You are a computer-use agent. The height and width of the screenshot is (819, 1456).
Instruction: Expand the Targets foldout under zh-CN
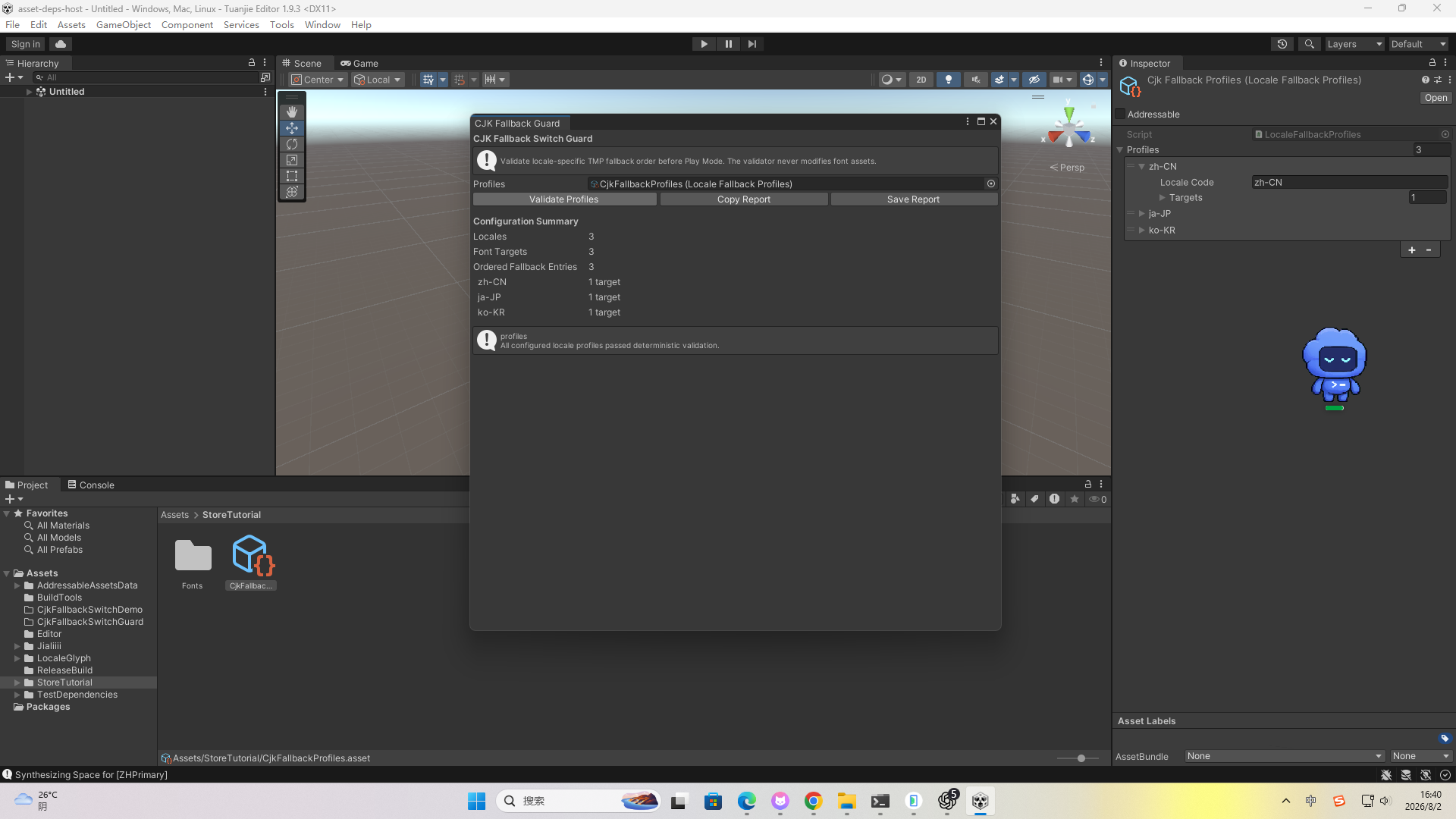pyautogui.click(x=1162, y=198)
